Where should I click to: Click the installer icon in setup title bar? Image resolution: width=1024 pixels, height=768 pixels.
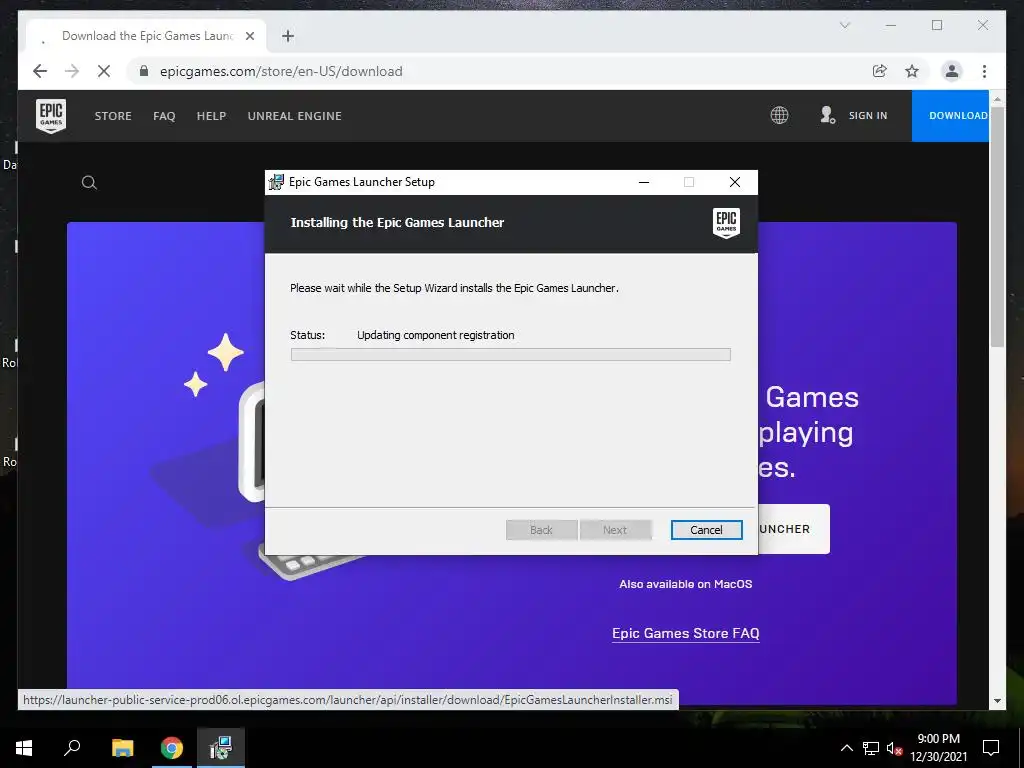276,182
